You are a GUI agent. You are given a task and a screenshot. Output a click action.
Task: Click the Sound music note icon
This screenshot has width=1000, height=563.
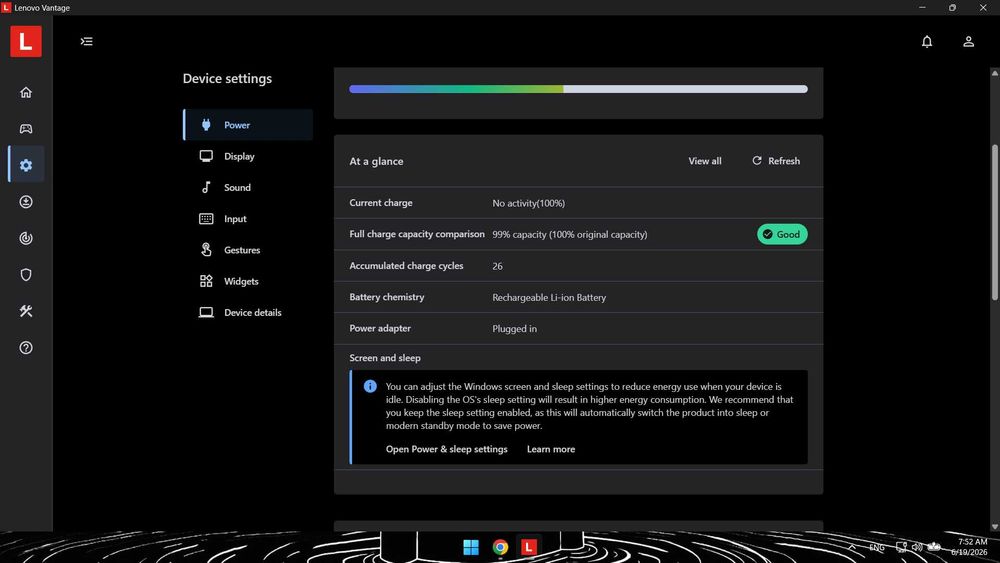(x=206, y=187)
